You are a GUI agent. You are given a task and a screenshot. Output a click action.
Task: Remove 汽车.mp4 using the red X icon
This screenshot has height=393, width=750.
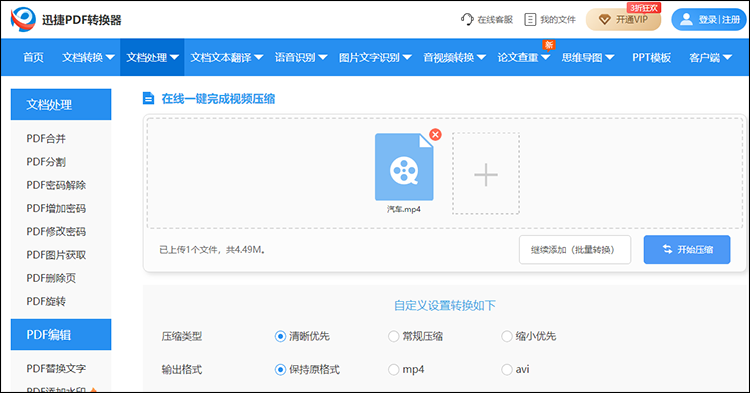point(435,135)
